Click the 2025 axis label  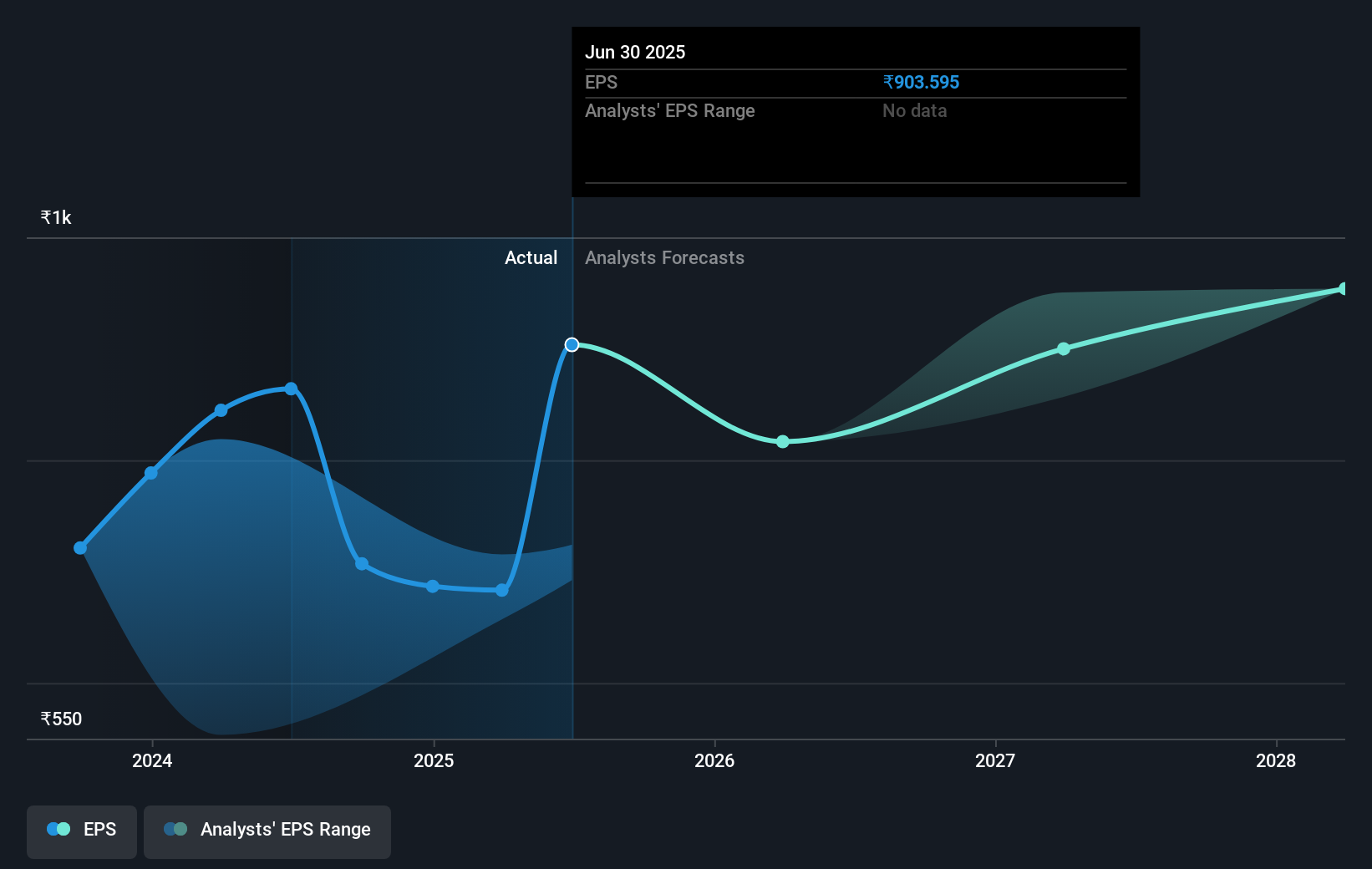(433, 760)
